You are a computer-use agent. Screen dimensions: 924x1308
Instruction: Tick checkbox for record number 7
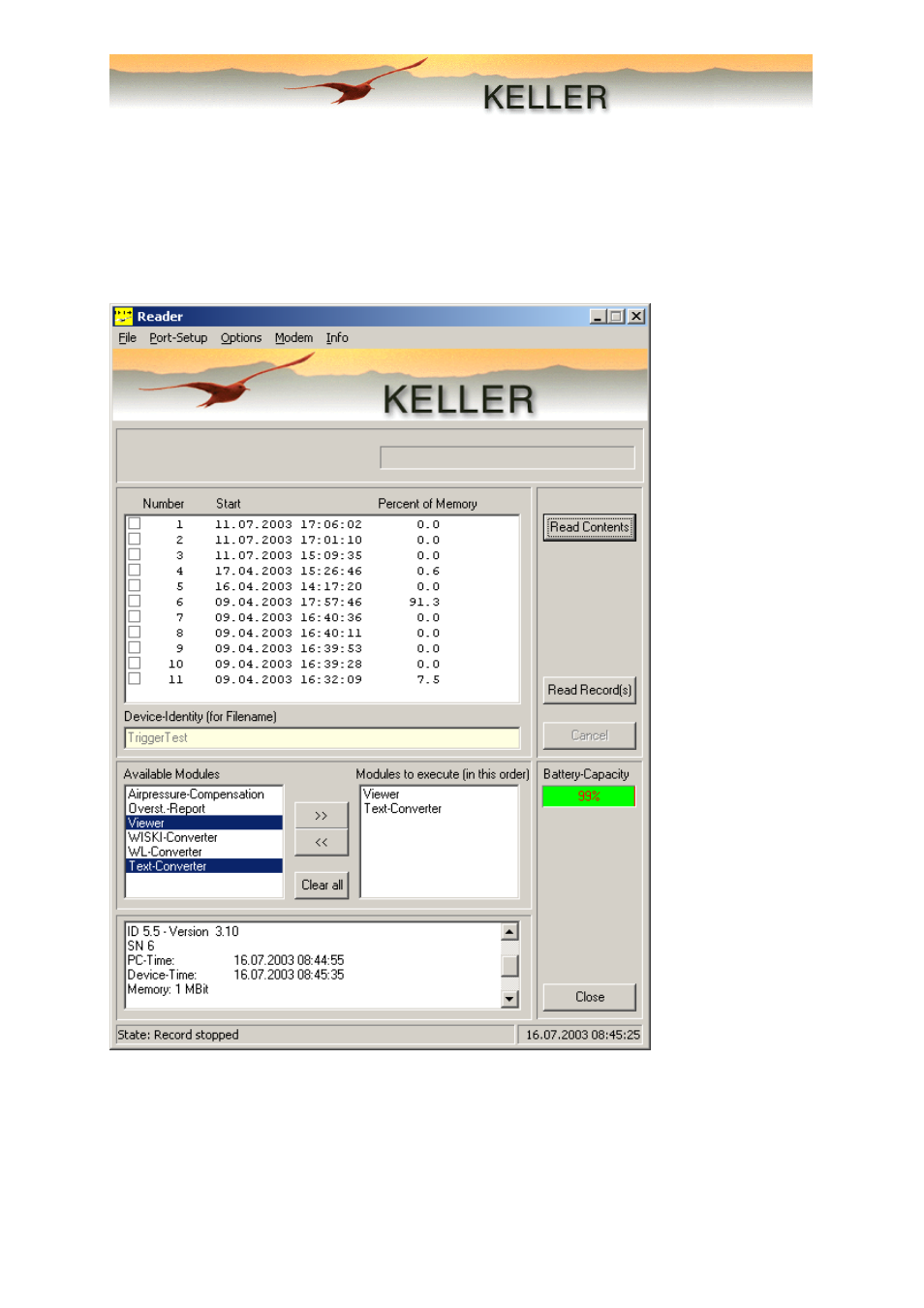(x=135, y=617)
